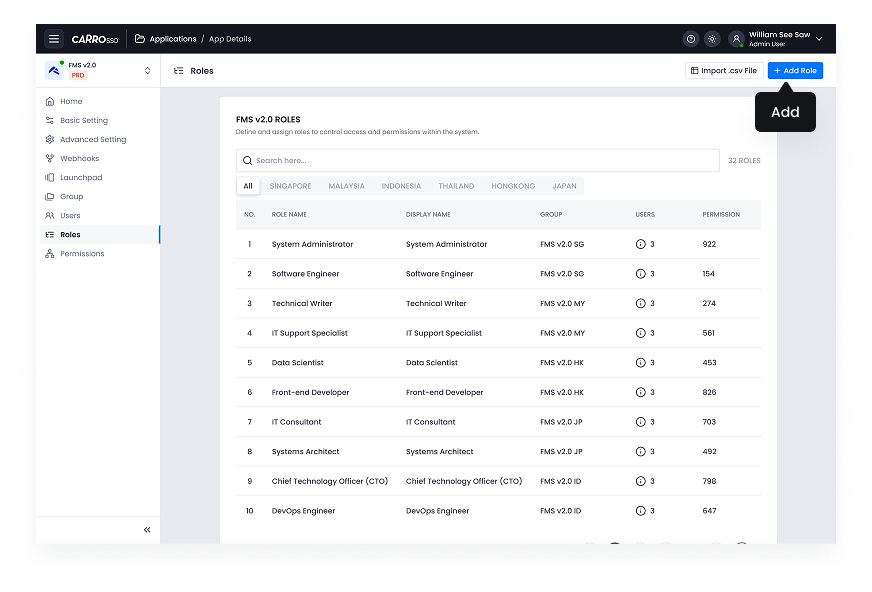Open Permissions in the sidebar
872x592 pixels.
coord(82,254)
